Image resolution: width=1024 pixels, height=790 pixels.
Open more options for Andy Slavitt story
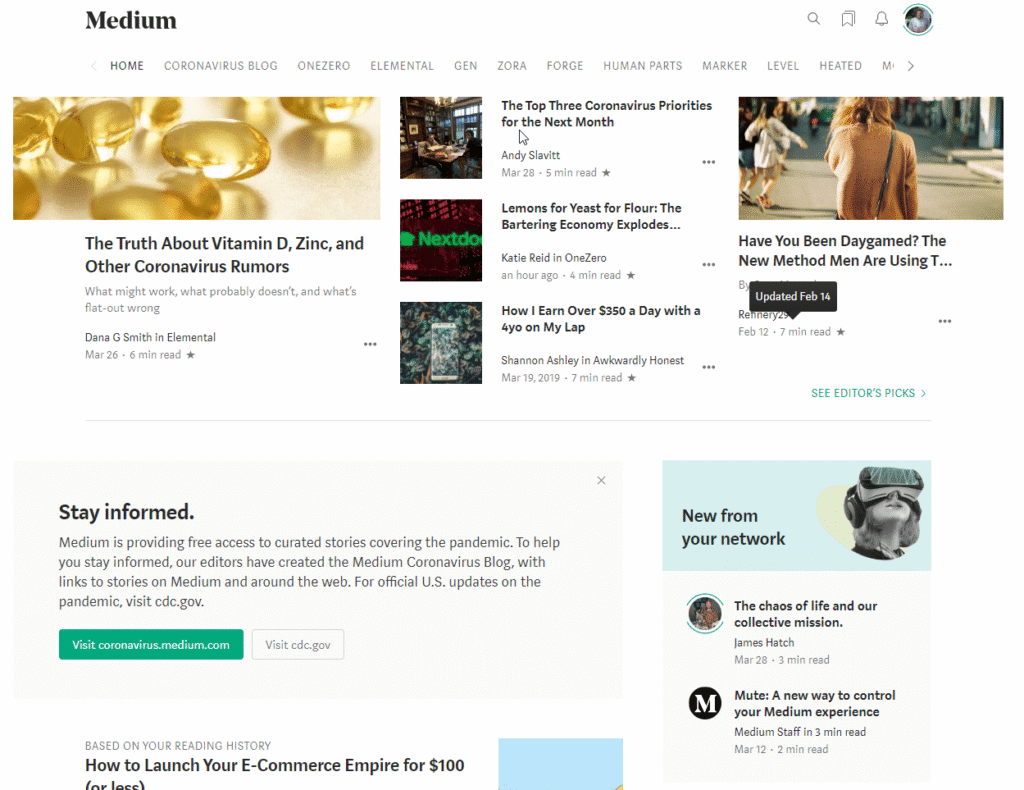coord(708,162)
